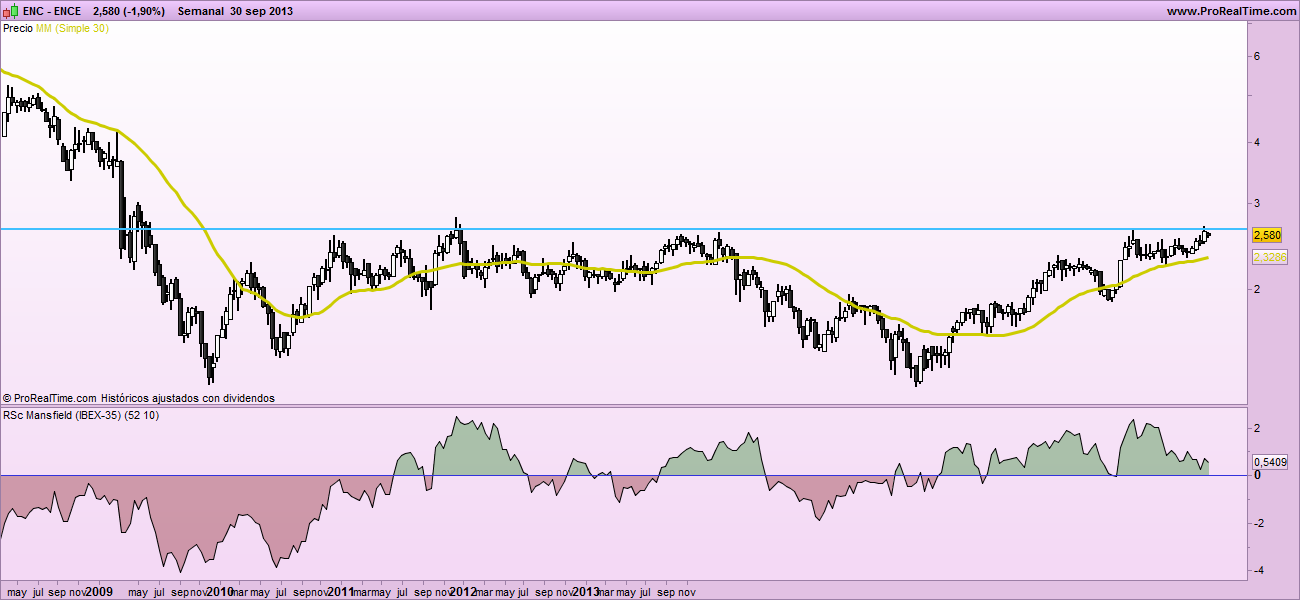Click the MM (Simple 30) indicator label
The width and height of the screenshot is (1300, 600).
72,29
